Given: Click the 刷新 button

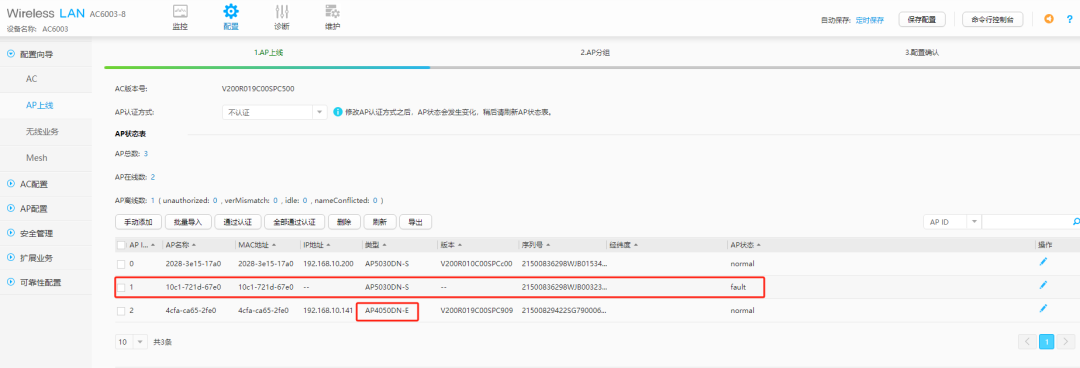Looking at the screenshot, I should [x=380, y=222].
